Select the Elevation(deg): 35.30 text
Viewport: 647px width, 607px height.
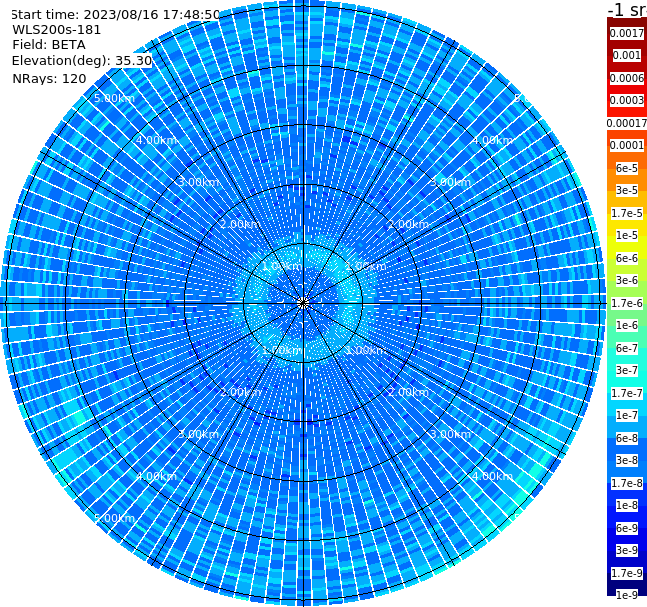coord(82,61)
